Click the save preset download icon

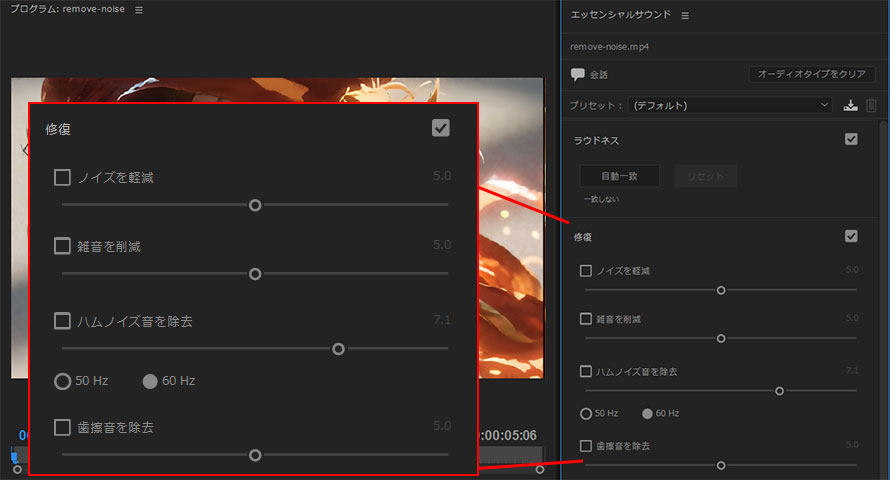(x=851, y=105)
